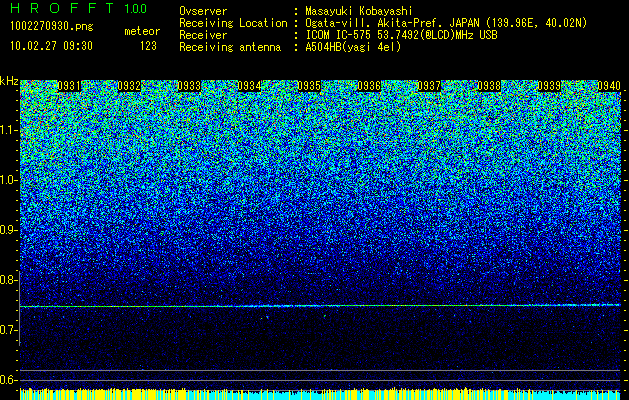629x400 pixels.
Task: Click the HROFFT 1.0.0 title text
Action: point(79,8)
